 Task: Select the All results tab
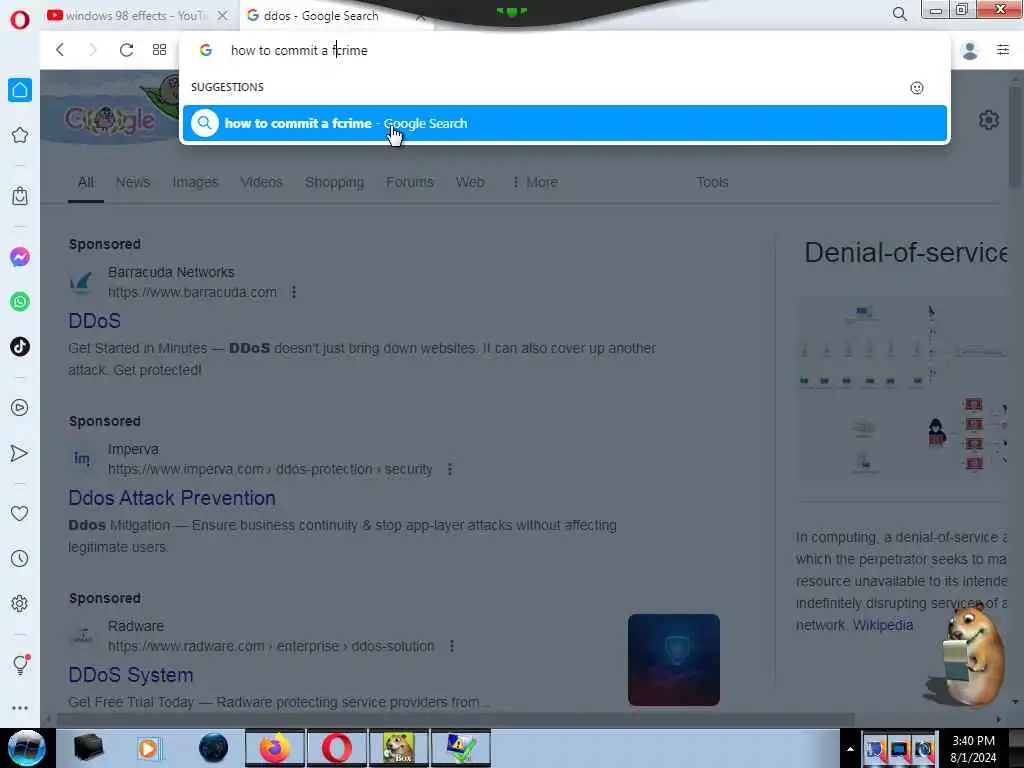click(x=86, y=182)
